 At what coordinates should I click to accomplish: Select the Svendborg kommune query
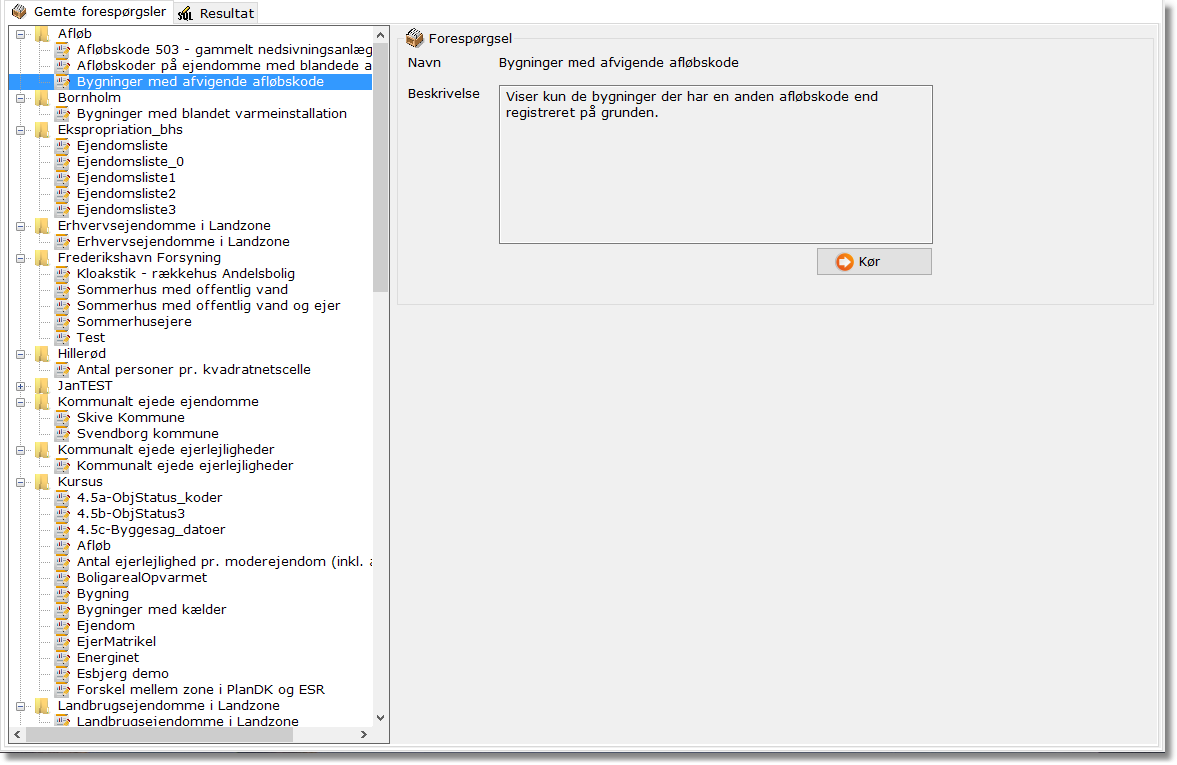147,434
